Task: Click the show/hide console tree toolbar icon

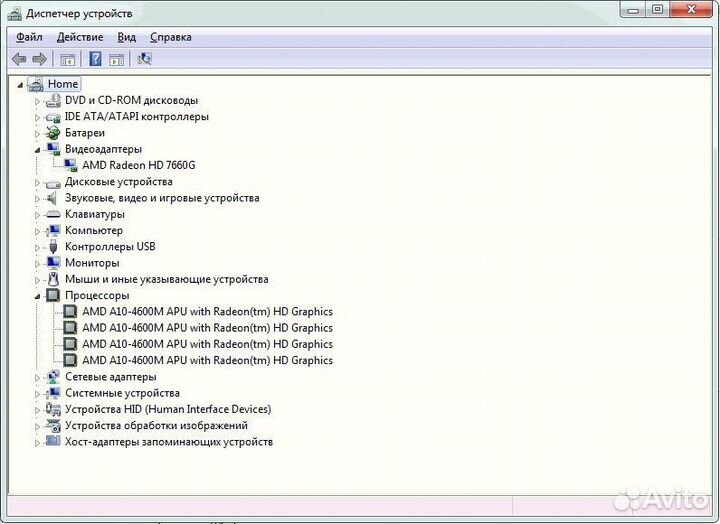Action: [x=68, y=59]
